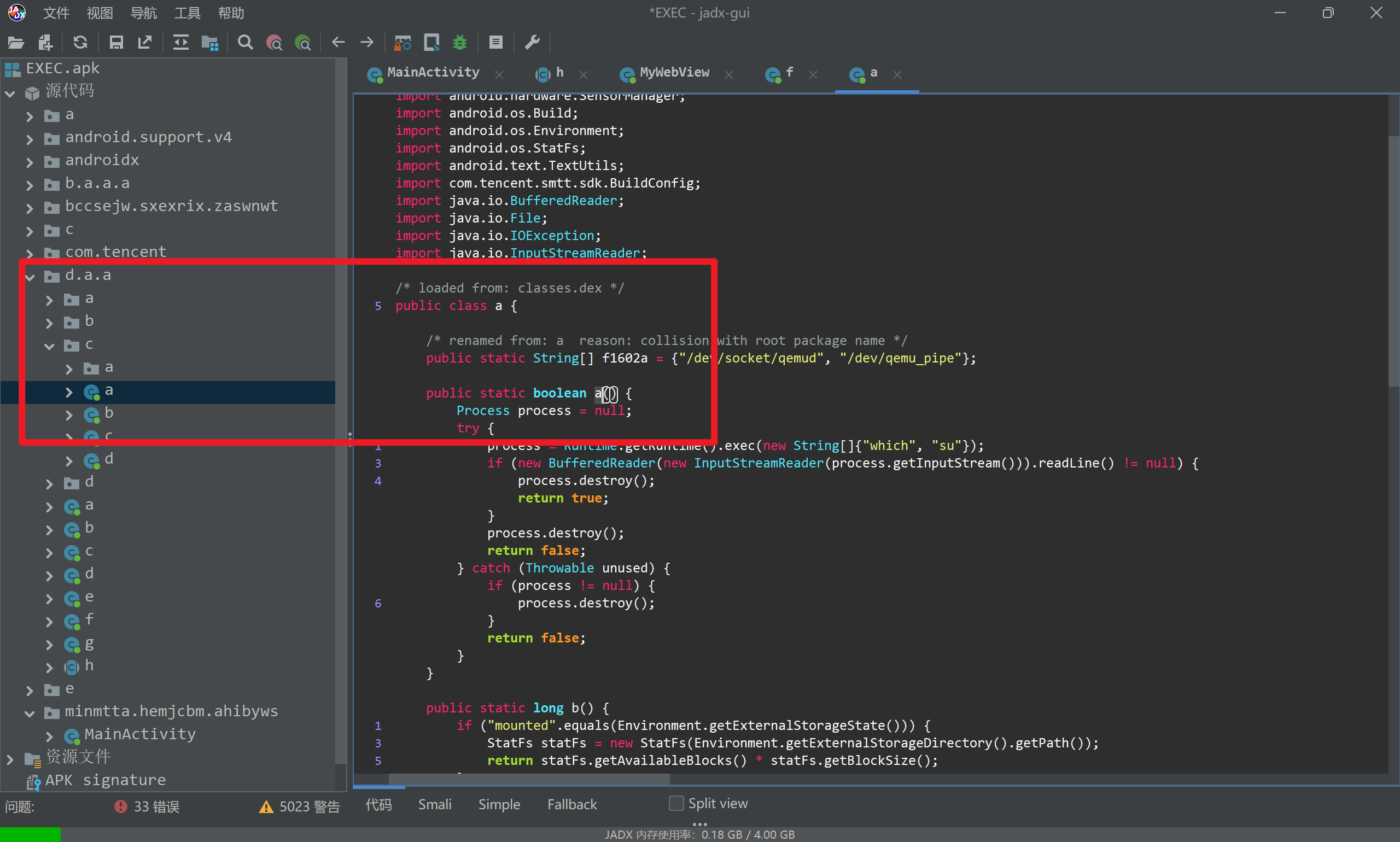Expand the 资源文件 node
This screenshot has height=842, width=1400.
[10, 759]
